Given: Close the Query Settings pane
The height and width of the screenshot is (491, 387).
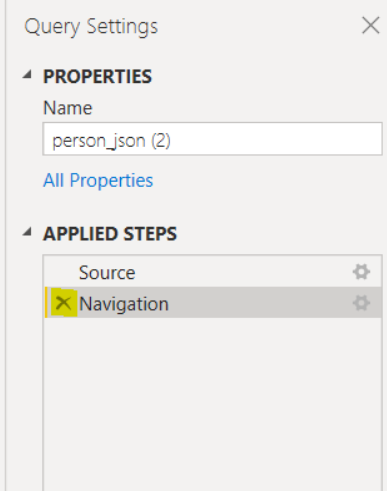Looking at the screenshot, I should [371, 25].
